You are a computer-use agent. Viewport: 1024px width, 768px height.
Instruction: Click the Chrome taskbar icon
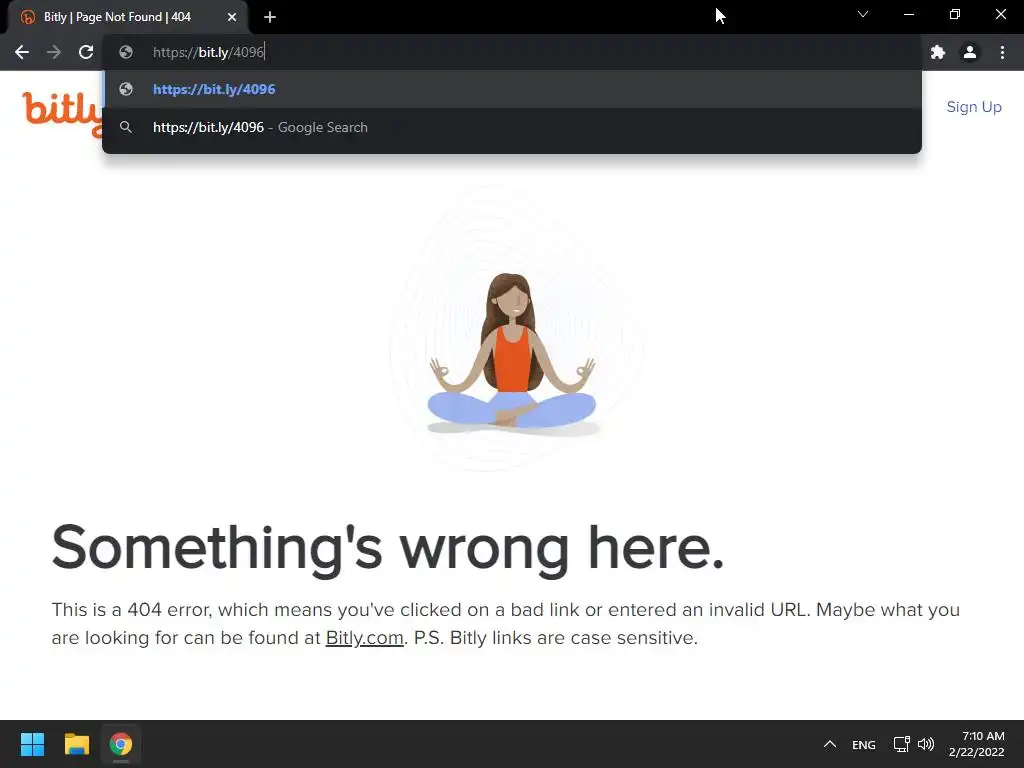pos(121,744)
